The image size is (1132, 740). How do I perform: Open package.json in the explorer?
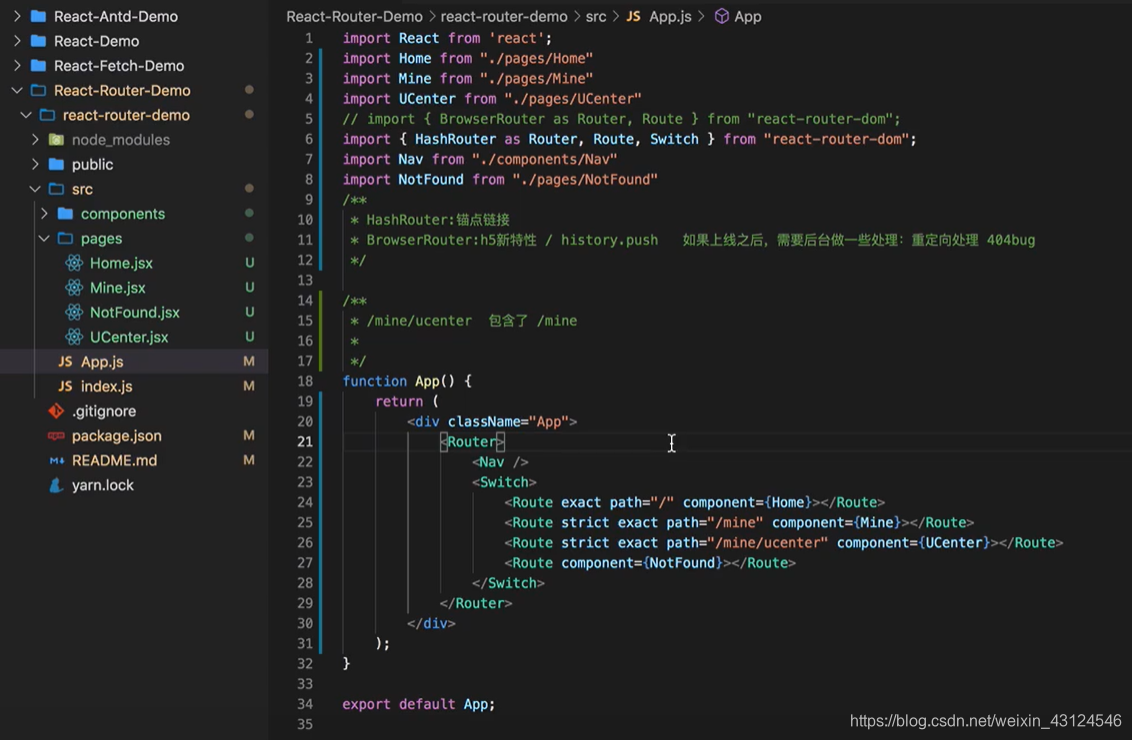(x=116, y=435)
